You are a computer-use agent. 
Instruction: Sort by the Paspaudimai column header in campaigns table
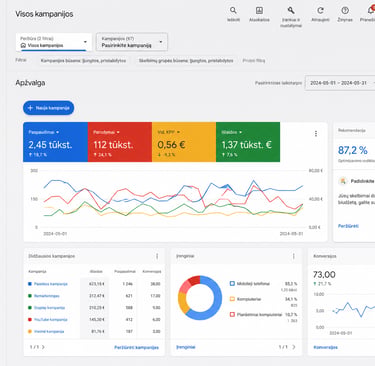[125, 271]
